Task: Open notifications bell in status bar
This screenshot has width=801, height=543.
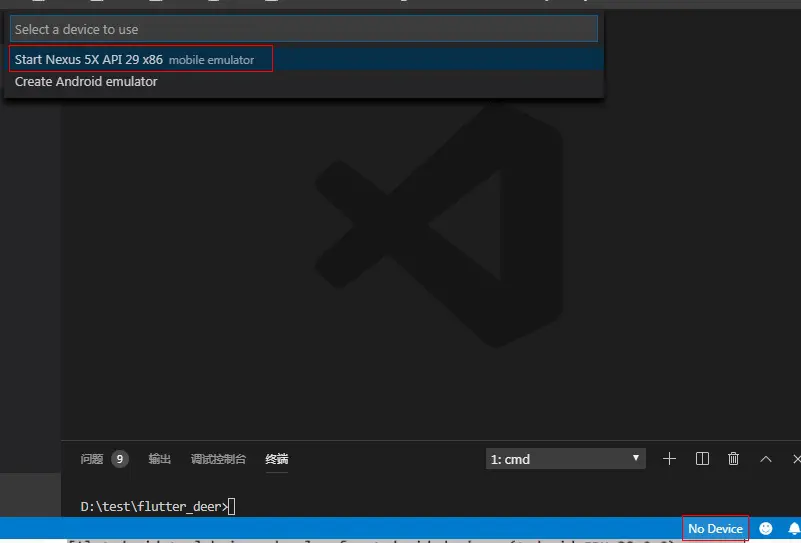Action: pos(794,529)
